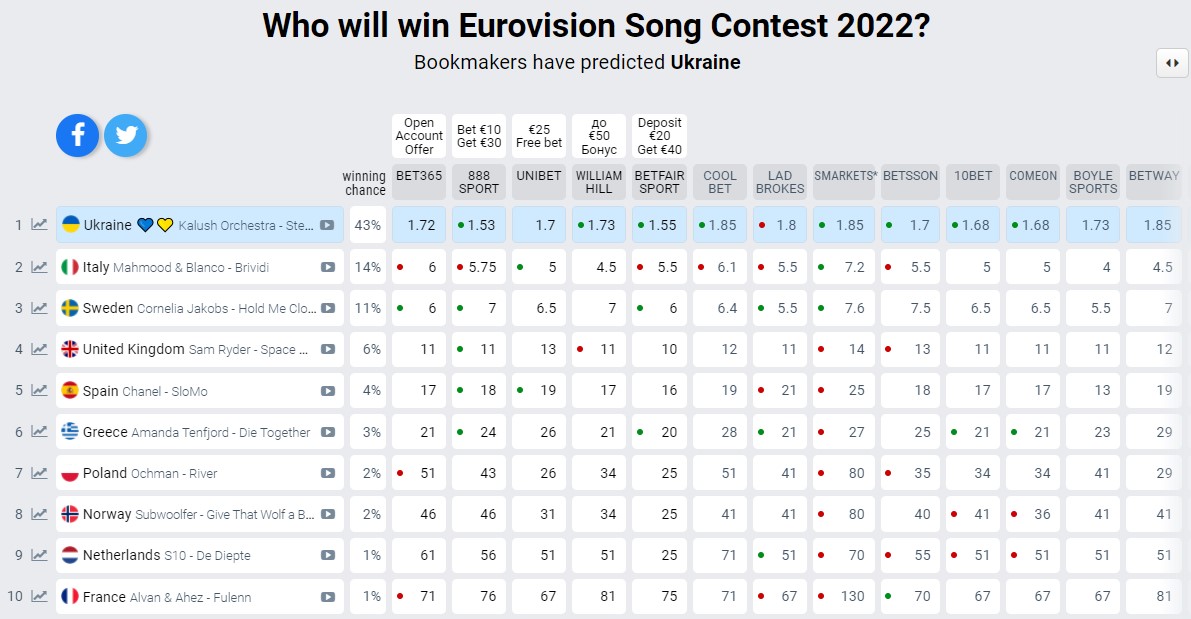The width and height of the screenshot is (1191, 619).
Task: Play the France Fulenn video icon
Action: pyautogui.click(x=327, y=597)
